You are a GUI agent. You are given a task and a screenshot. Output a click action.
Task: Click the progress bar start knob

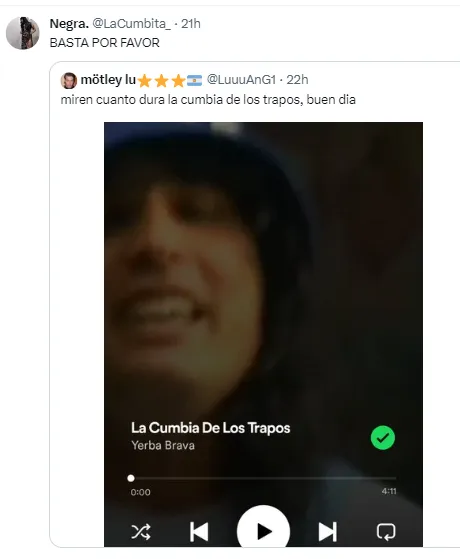[131, 478]
